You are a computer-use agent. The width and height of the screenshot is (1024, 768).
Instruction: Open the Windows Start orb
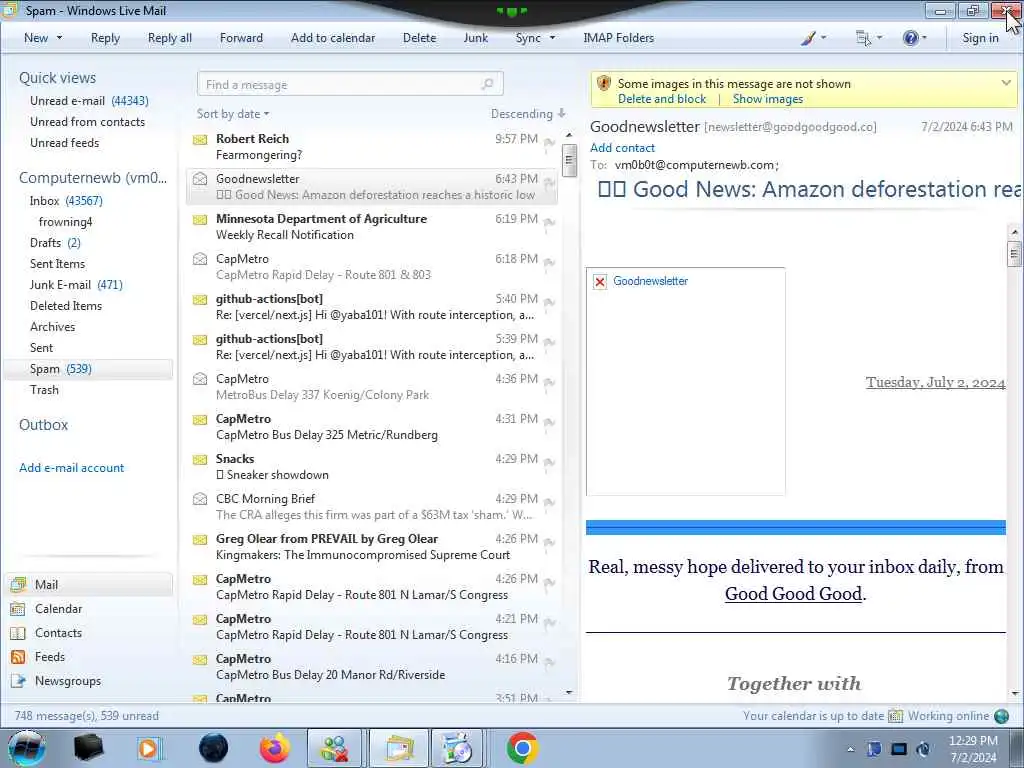[x=26, y=748]
